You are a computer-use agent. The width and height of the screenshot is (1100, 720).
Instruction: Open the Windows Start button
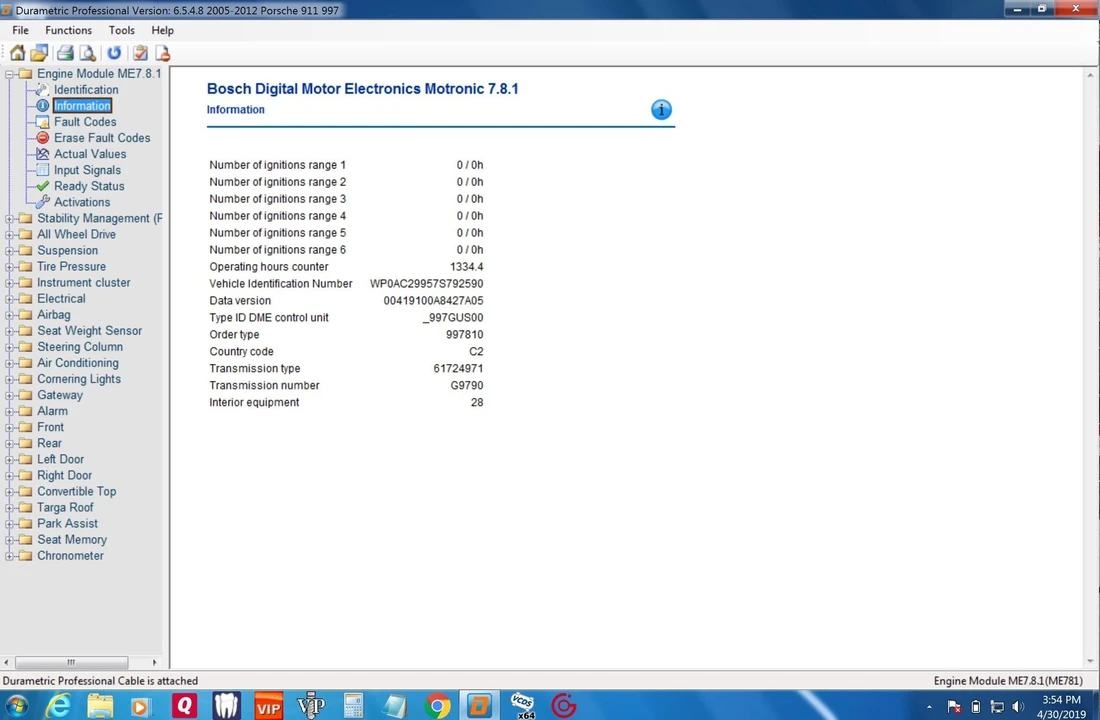tap(16, 705)
